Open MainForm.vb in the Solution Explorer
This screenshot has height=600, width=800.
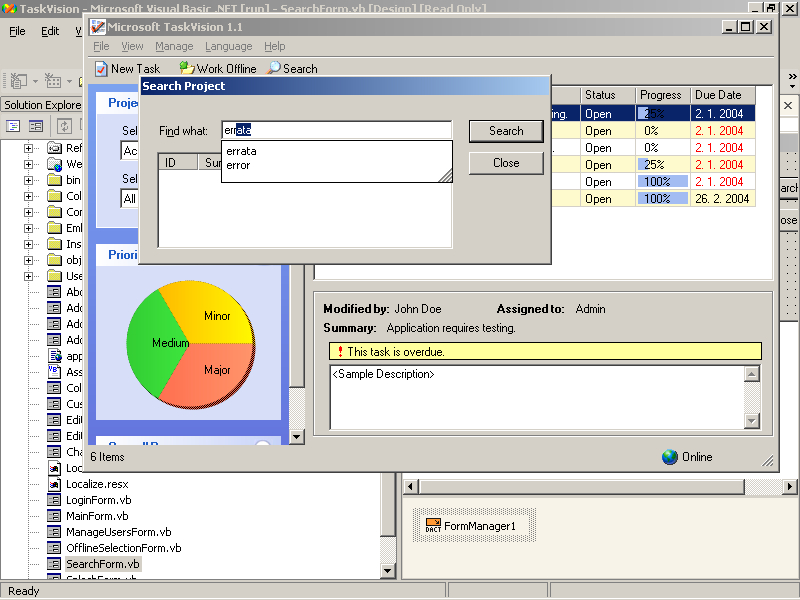97,516
